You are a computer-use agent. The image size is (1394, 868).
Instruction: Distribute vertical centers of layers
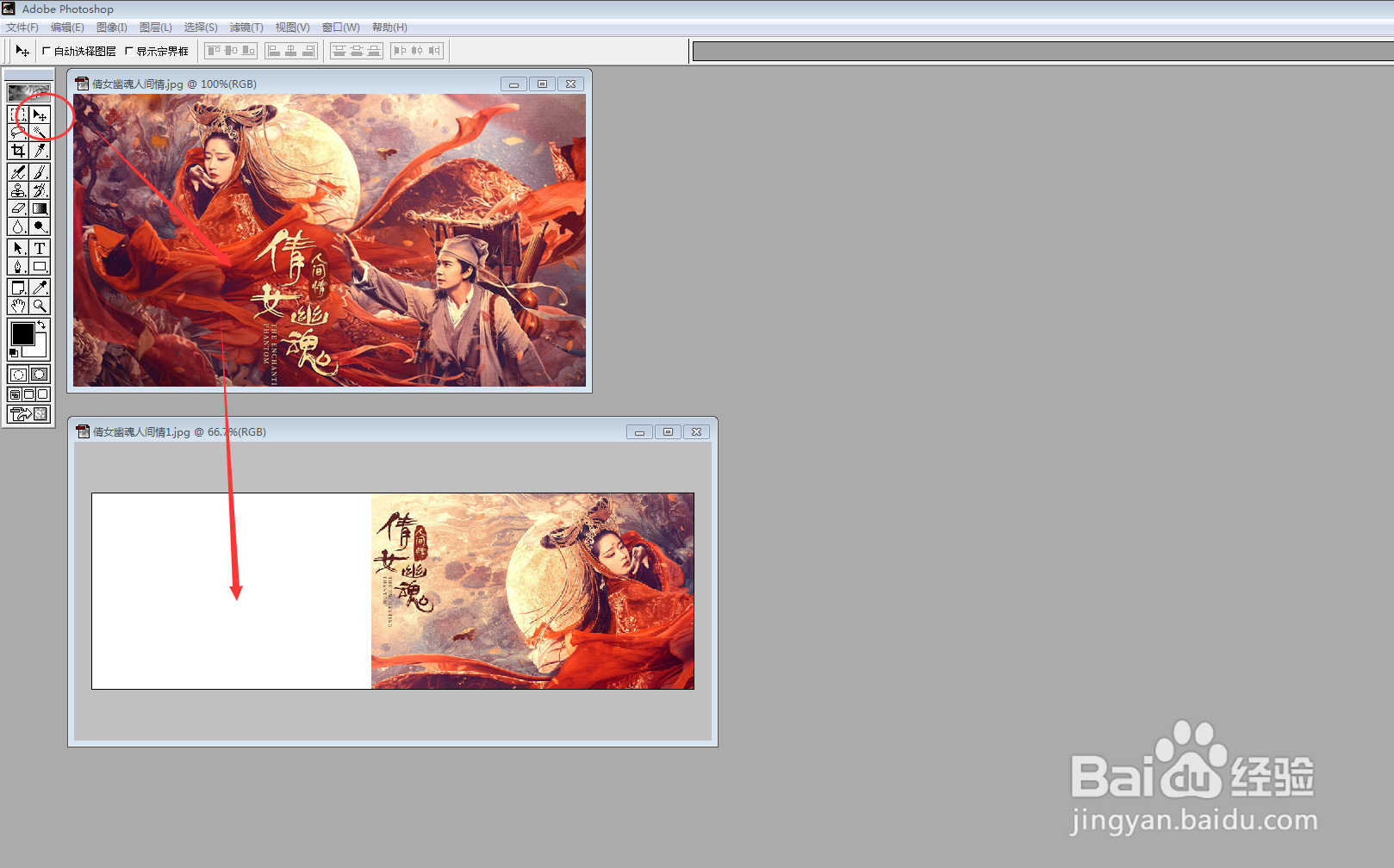click(x=357, y=51)
